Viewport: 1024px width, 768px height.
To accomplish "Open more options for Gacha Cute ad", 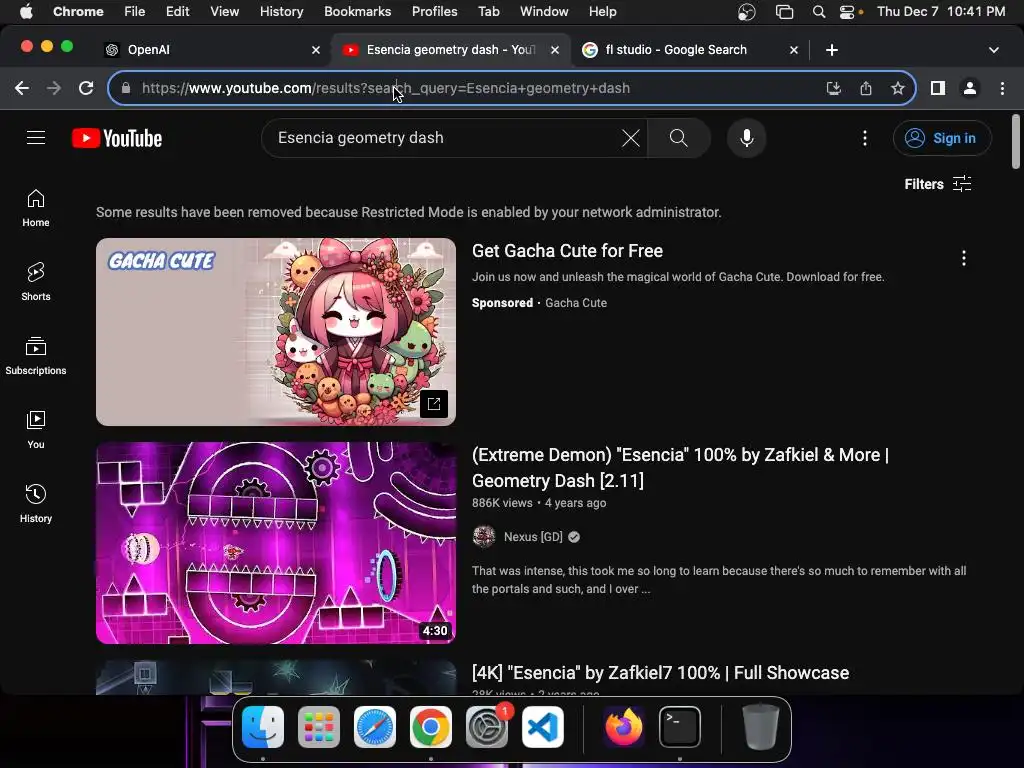I will [963, 258].
